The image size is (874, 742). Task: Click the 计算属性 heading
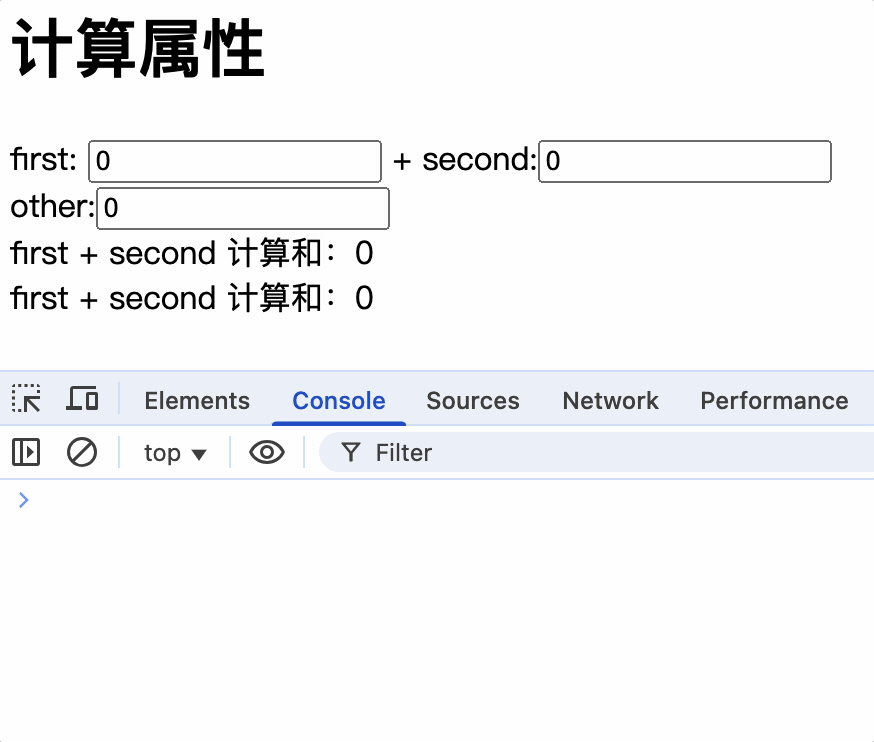[137, 52]
